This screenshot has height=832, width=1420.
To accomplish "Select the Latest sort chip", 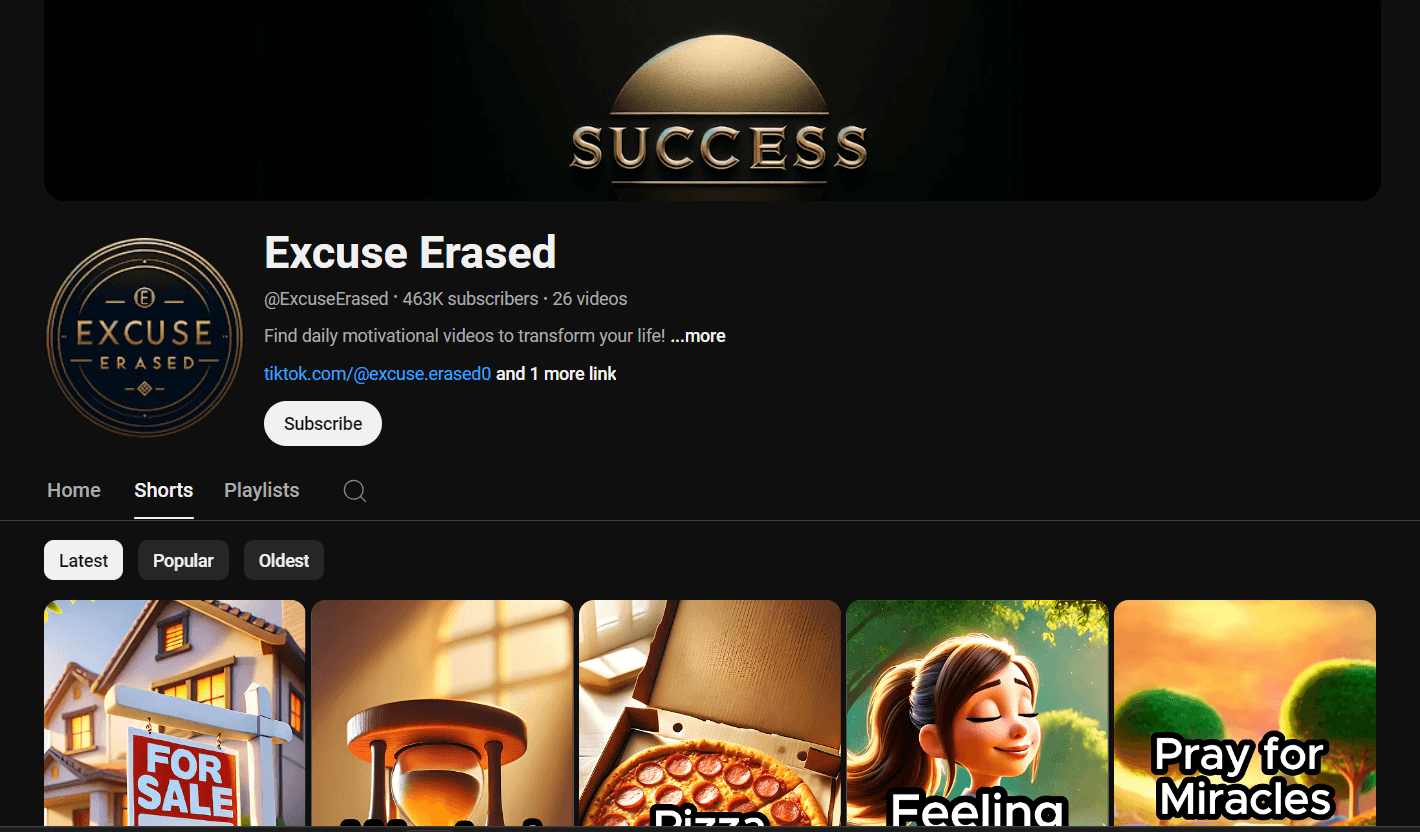I will point(83,560).
